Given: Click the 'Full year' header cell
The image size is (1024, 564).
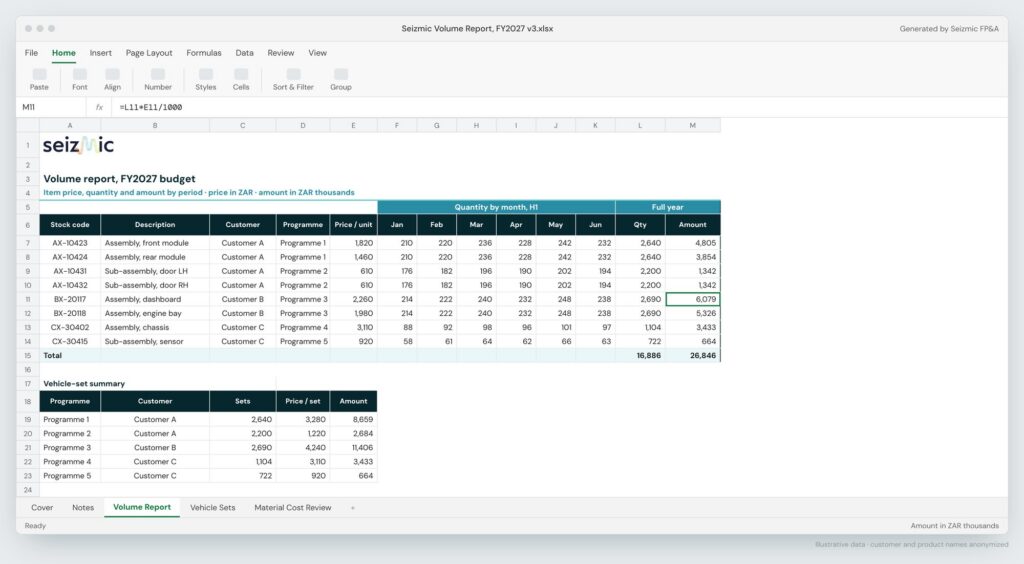Looking at the screenshot, I should point(667,207).
